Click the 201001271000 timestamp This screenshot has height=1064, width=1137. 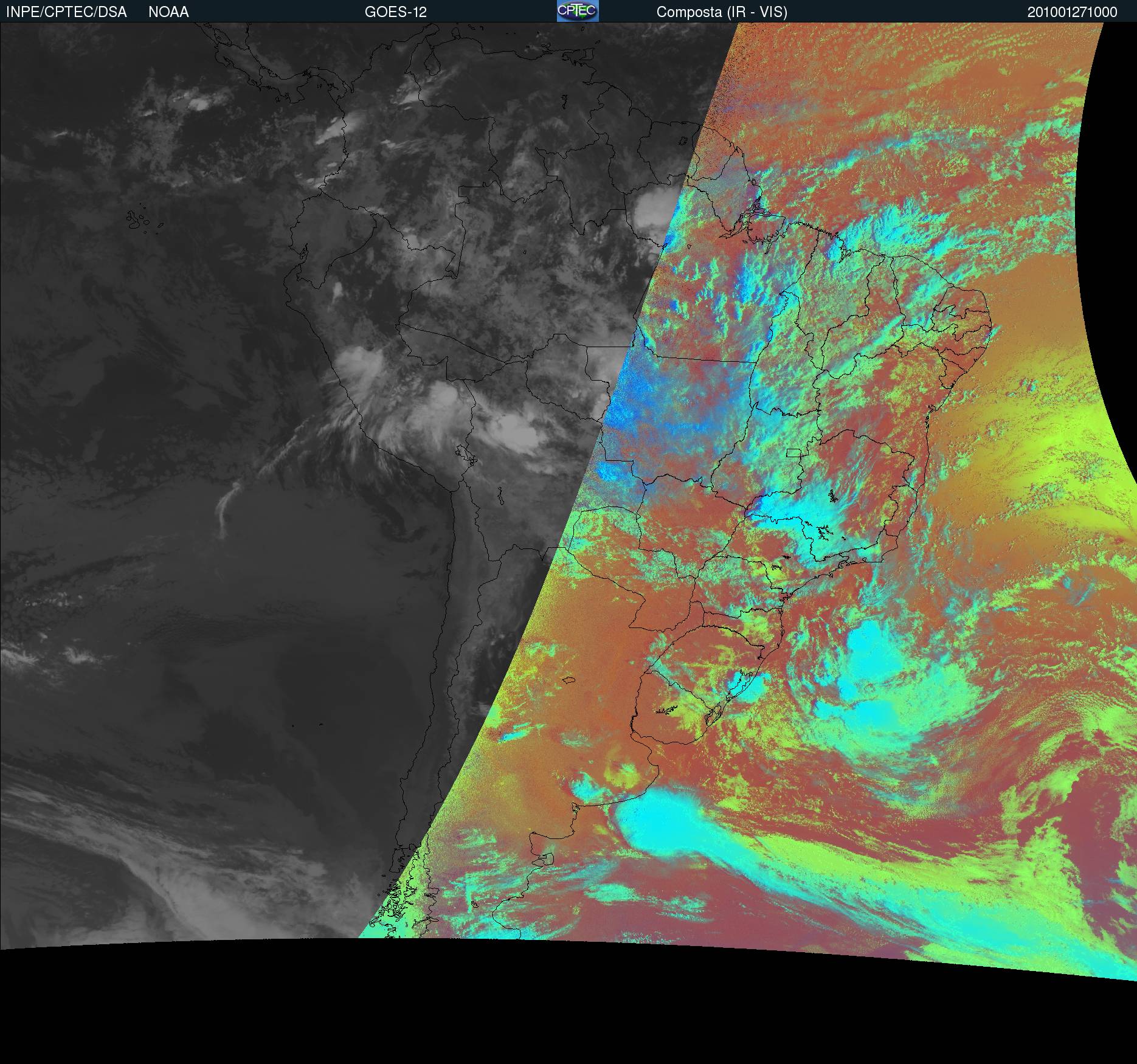click(x=1073, y=12)
